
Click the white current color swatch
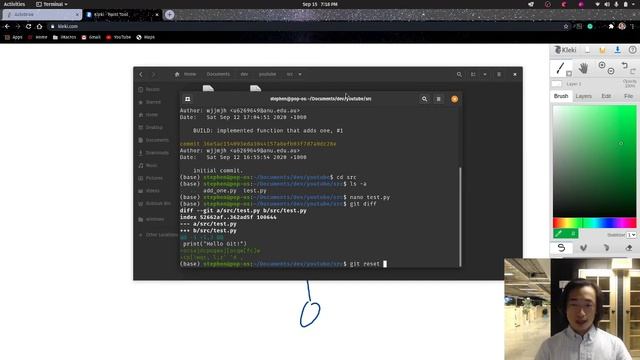click(x=556, y=84)
